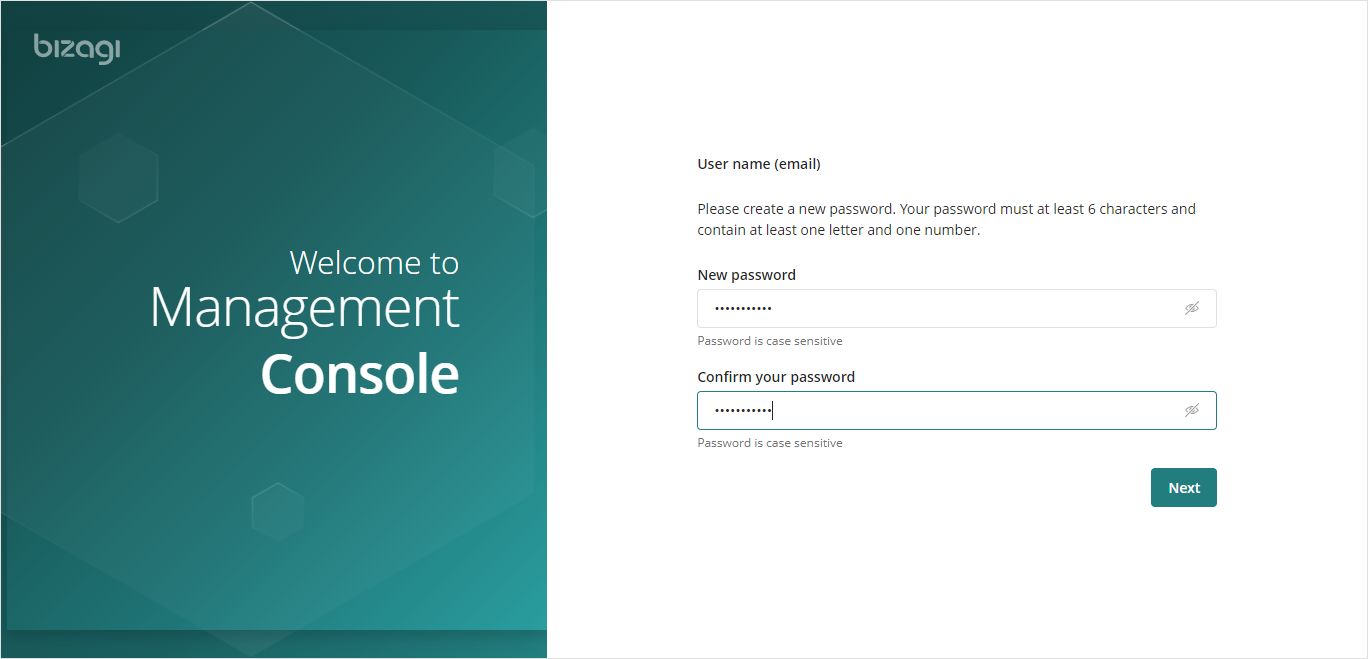This screenshot has height=659, width=1368.
Task: Show the New password characters
Action: click(x=1191, y=308)
